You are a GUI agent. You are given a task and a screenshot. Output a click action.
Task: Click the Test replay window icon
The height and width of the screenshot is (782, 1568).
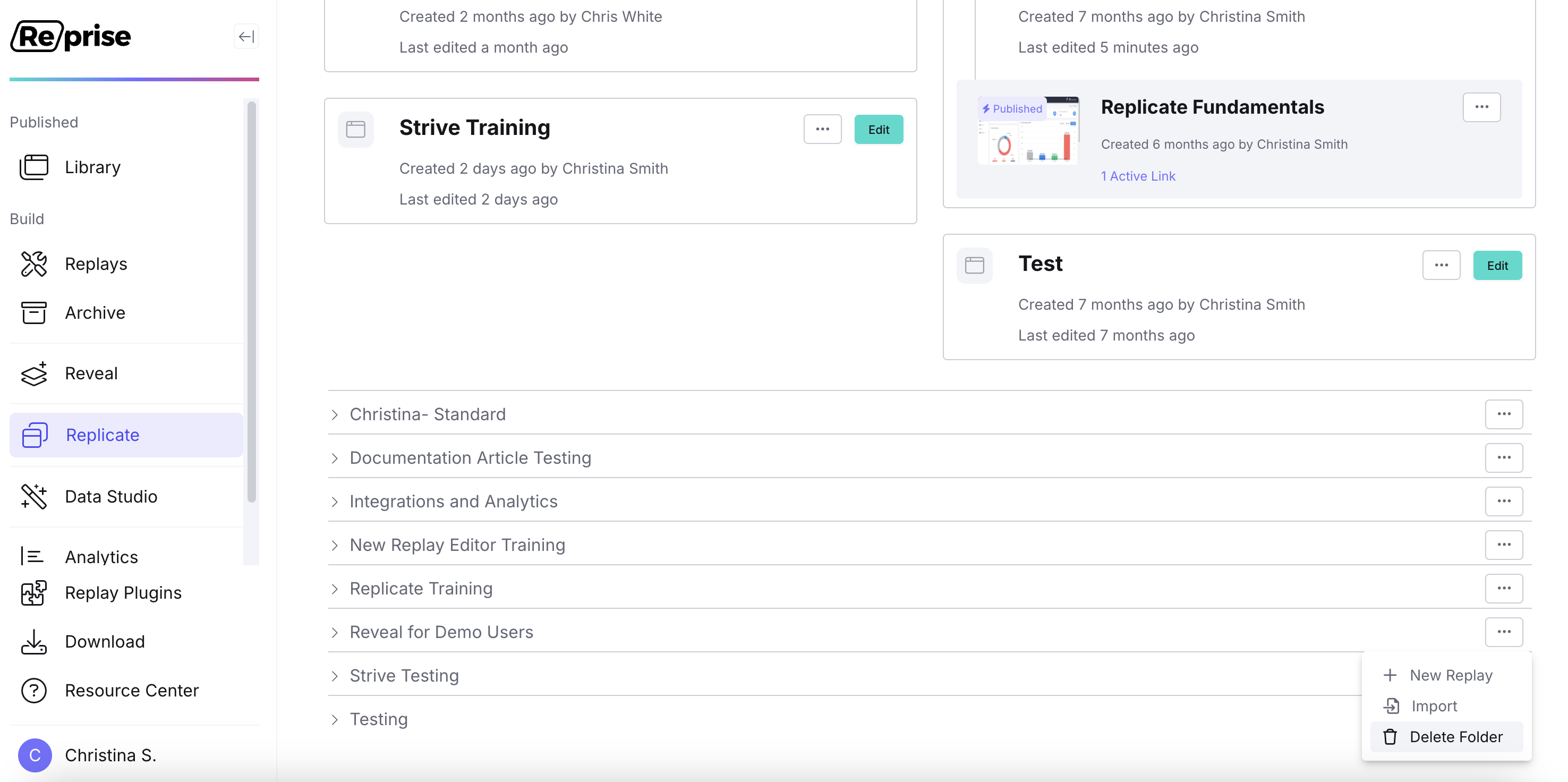click(x=974, y=265)
